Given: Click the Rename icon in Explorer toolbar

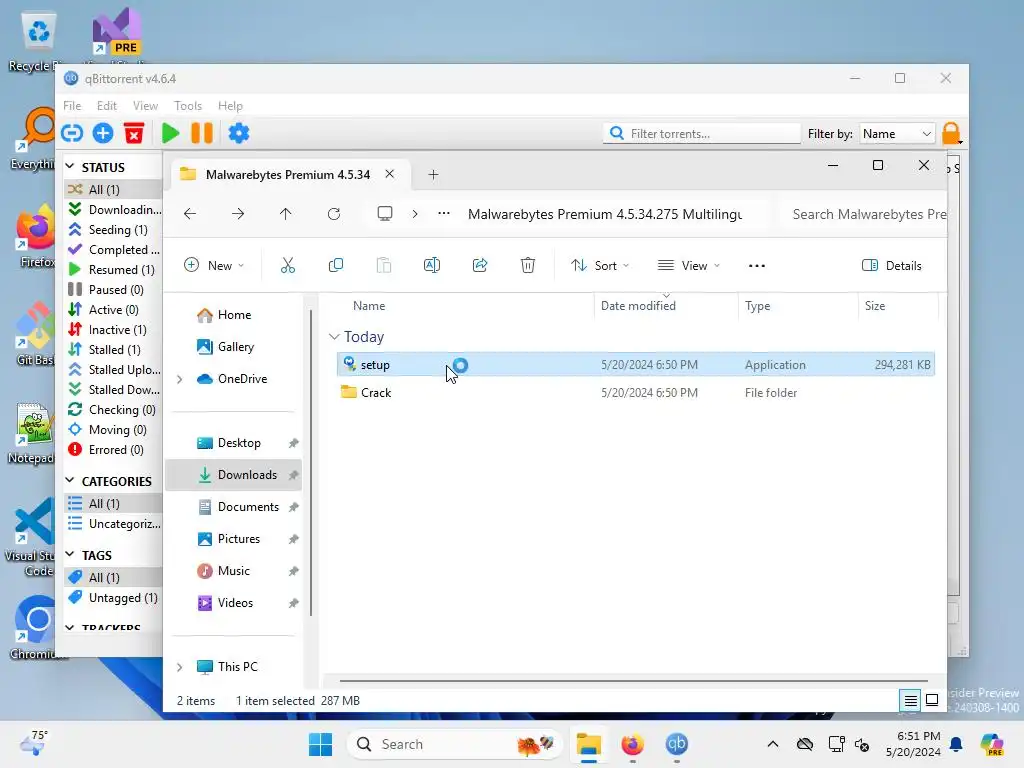Looking at the screenshot, I should pyautogui.click(x=432, y=265).
